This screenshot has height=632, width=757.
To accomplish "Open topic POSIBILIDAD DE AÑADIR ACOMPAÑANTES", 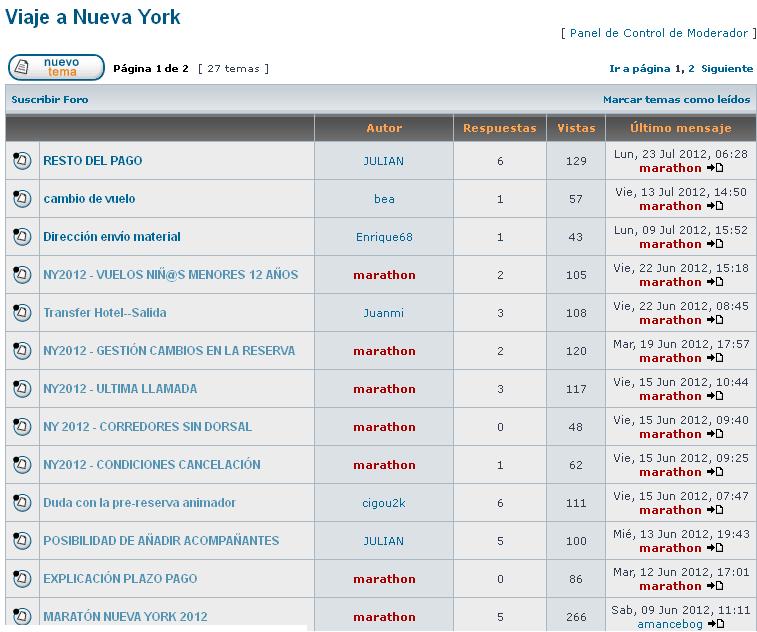I will point(161,541).
